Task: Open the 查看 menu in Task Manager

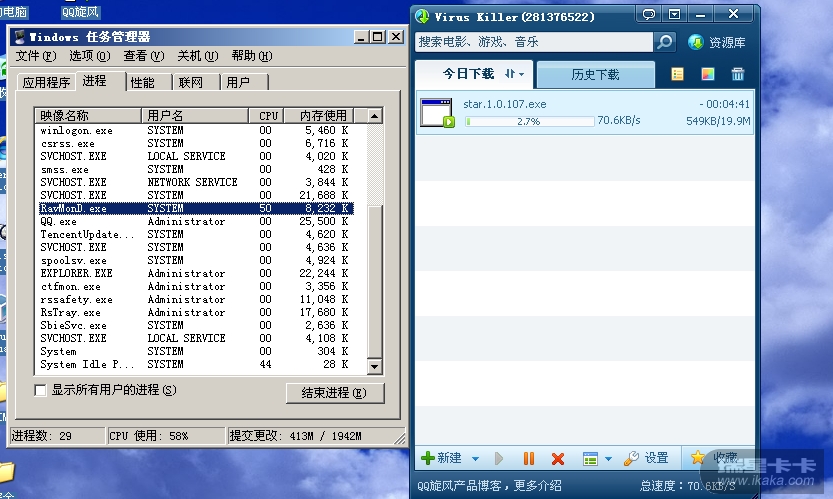Action: (143, 56)
